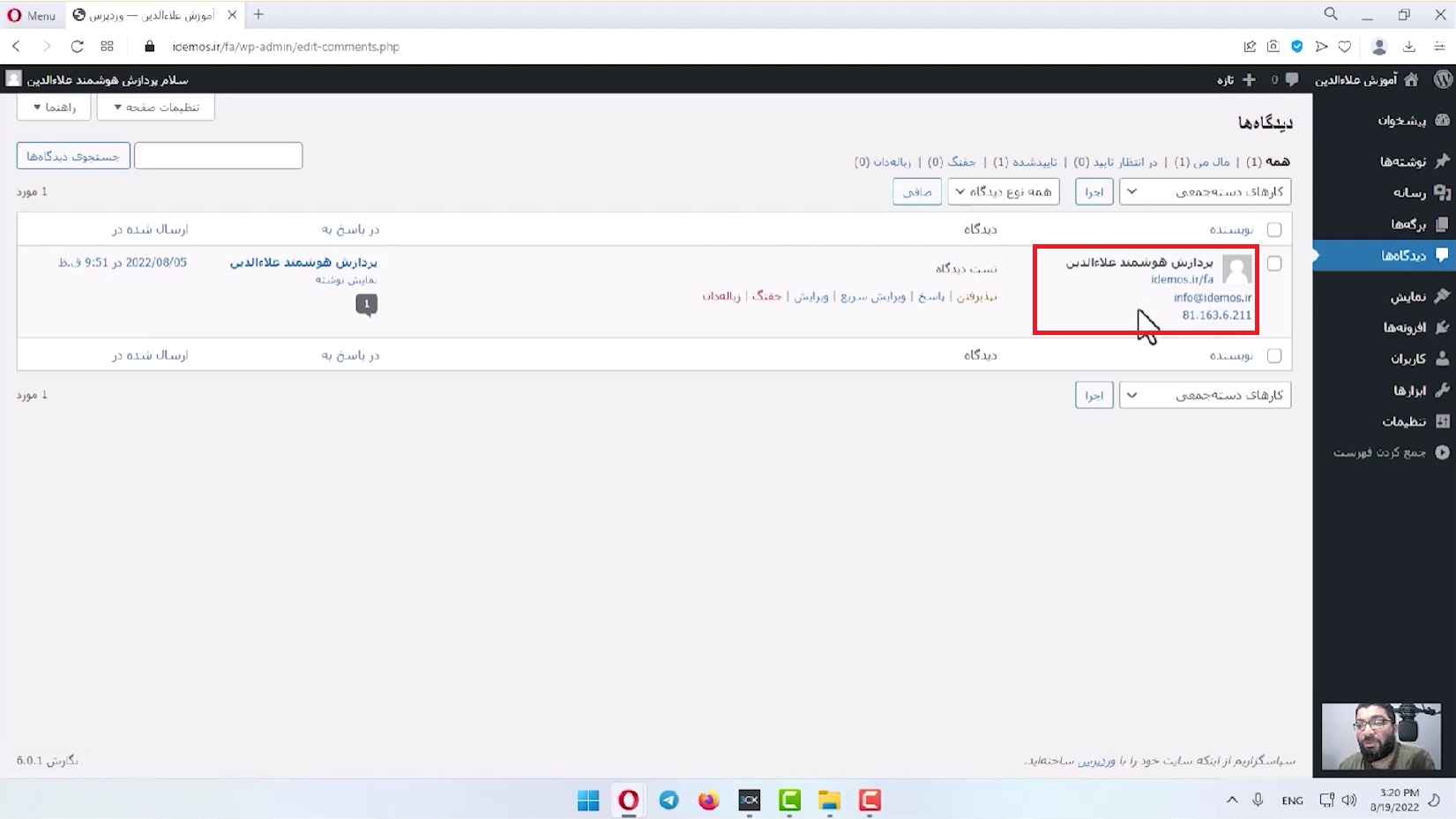Click the settings icon beside تنظیمات

click(1443, 421)
